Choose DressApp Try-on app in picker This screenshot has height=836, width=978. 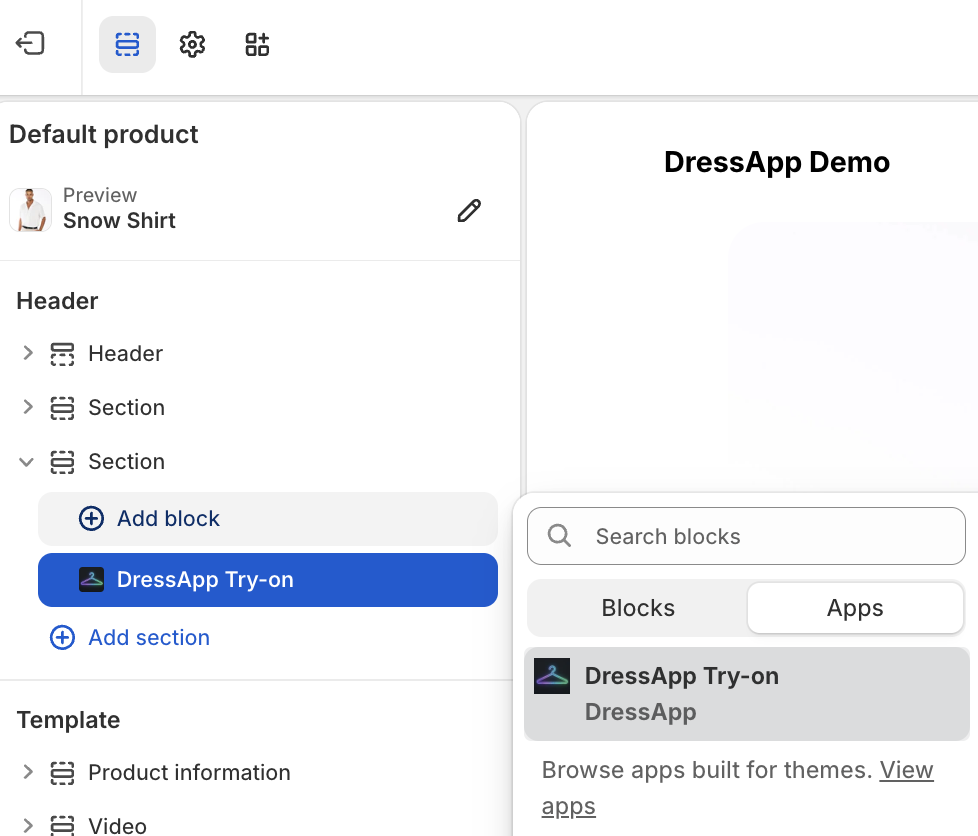pos(746,694)
